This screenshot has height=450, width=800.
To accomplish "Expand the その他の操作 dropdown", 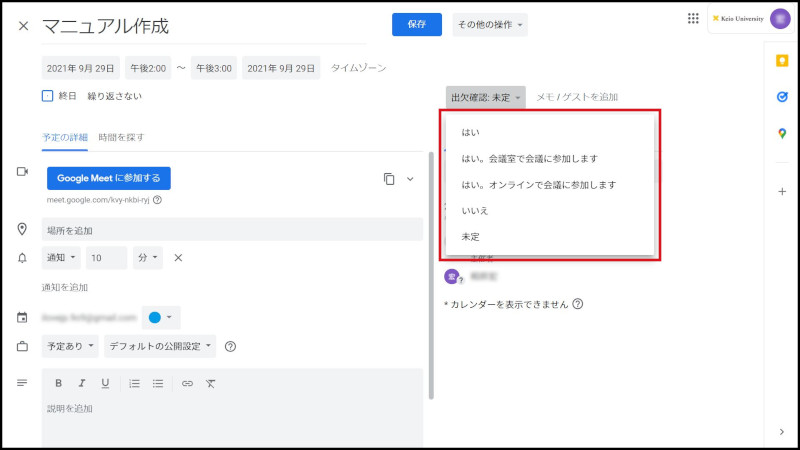I will 490,25.
